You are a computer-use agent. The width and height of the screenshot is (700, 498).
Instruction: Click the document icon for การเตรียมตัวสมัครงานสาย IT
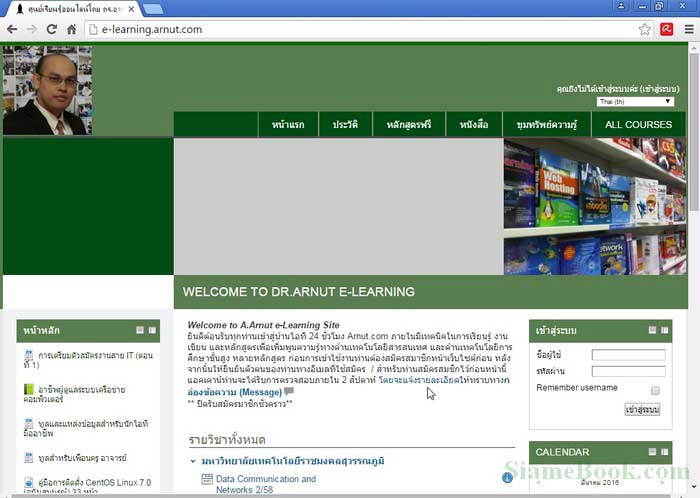(29, 356)
